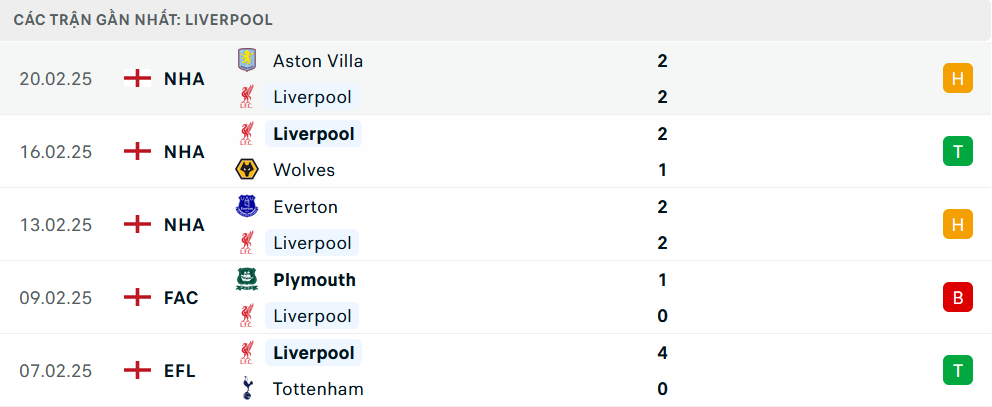The height and width of the screenshot is (407, 992).
Task: Click the England flag beside FAC
Action: tap(137, 298)
